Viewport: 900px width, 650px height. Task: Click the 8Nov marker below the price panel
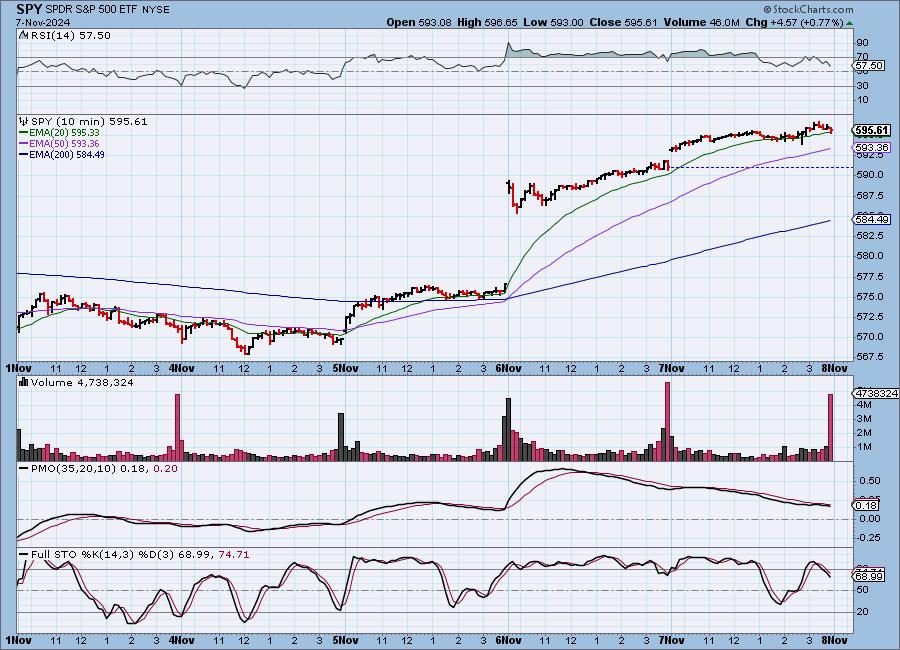pyautogui.click(x=835, y=368)
